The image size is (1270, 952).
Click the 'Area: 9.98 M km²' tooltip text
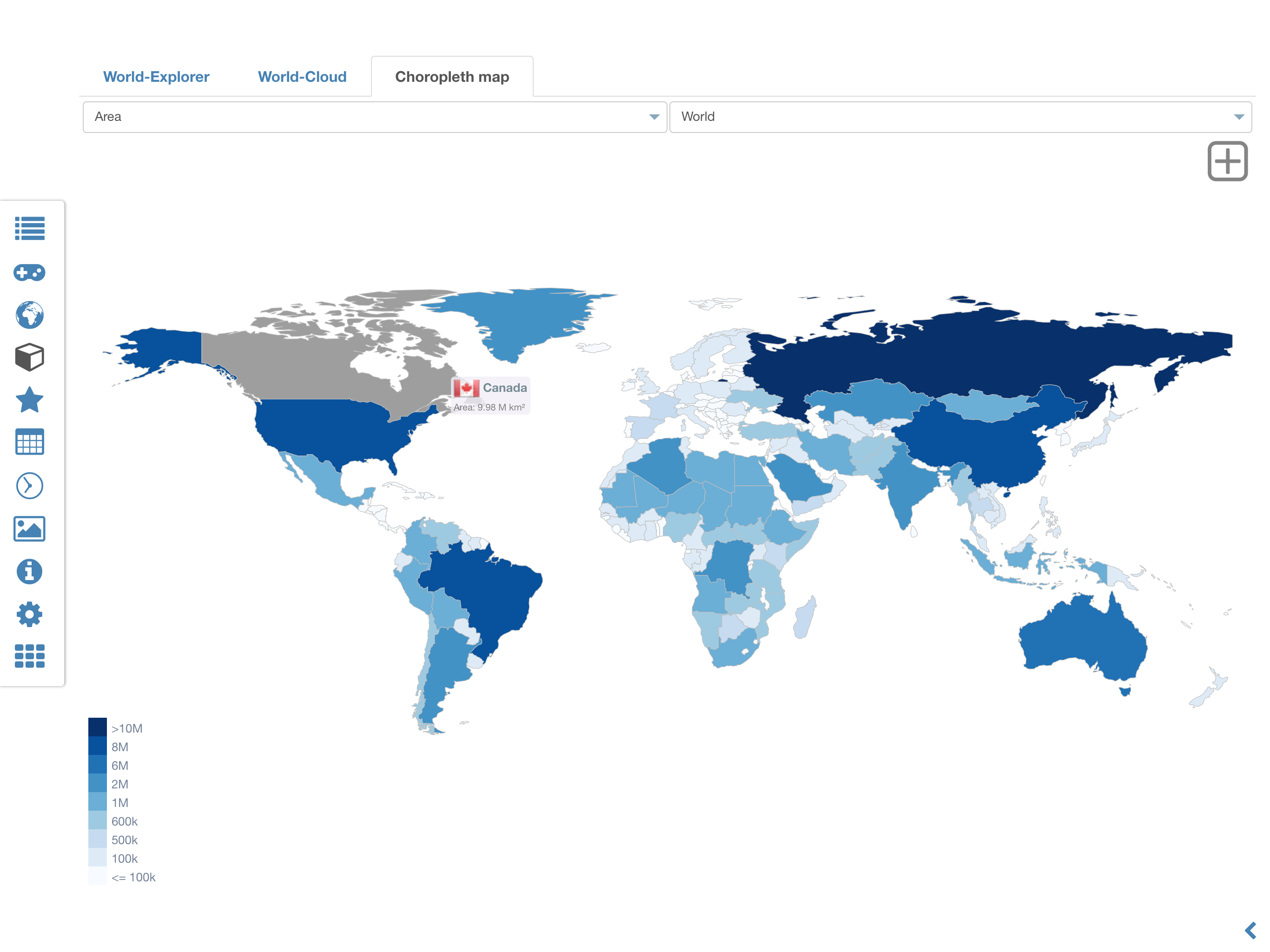[489, 407]
